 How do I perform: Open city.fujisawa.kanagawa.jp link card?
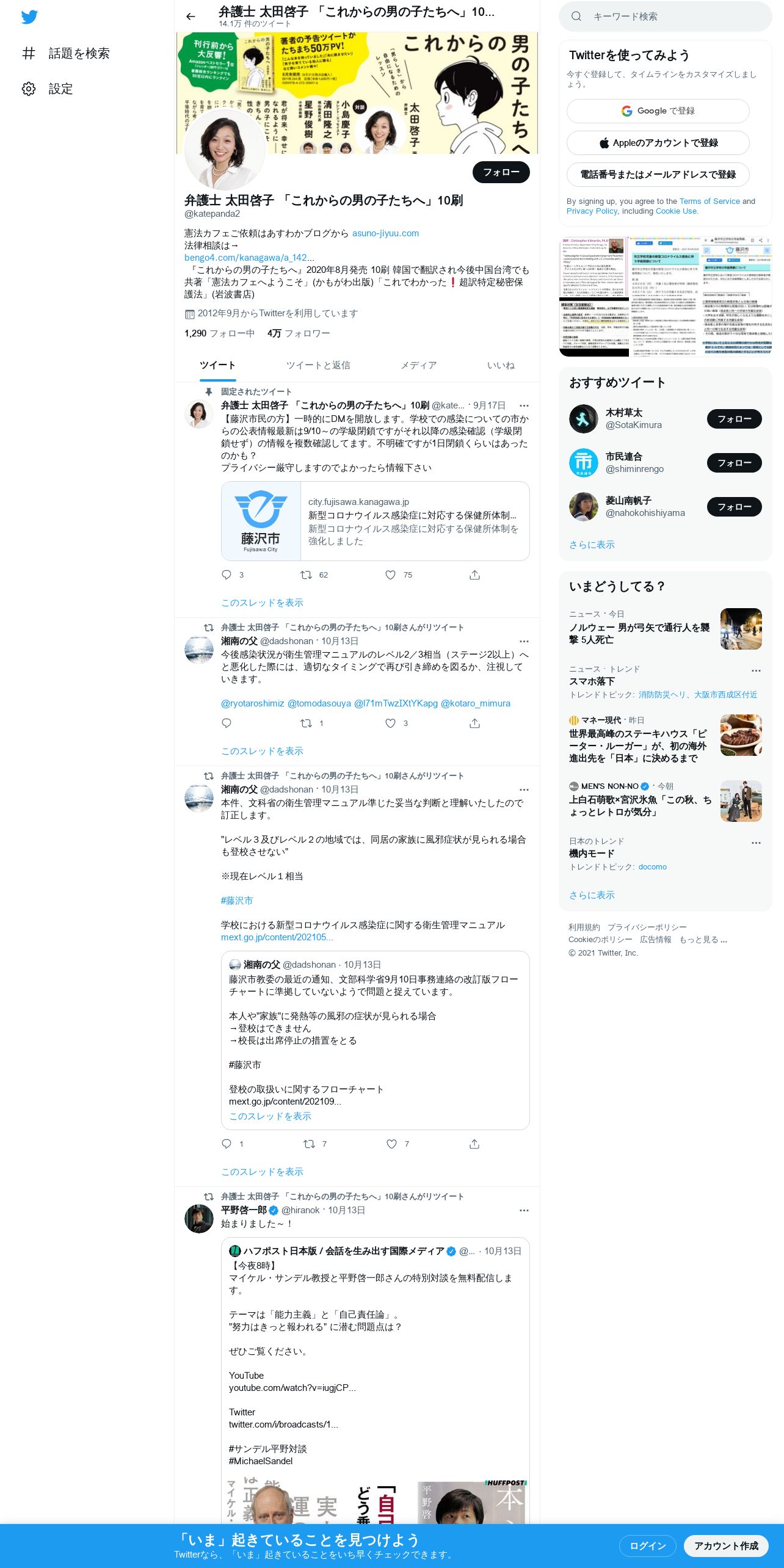click(375, 521)
